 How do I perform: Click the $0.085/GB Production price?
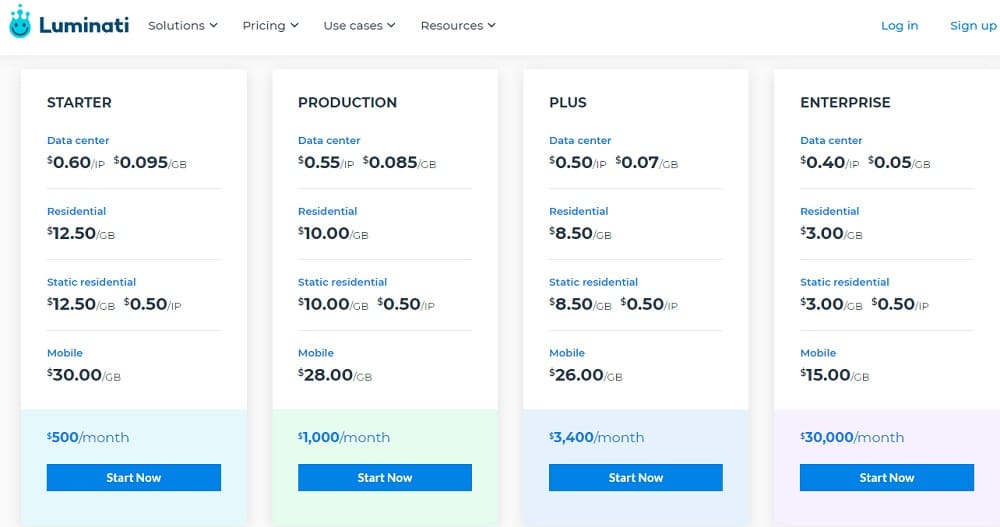[400, 163]
